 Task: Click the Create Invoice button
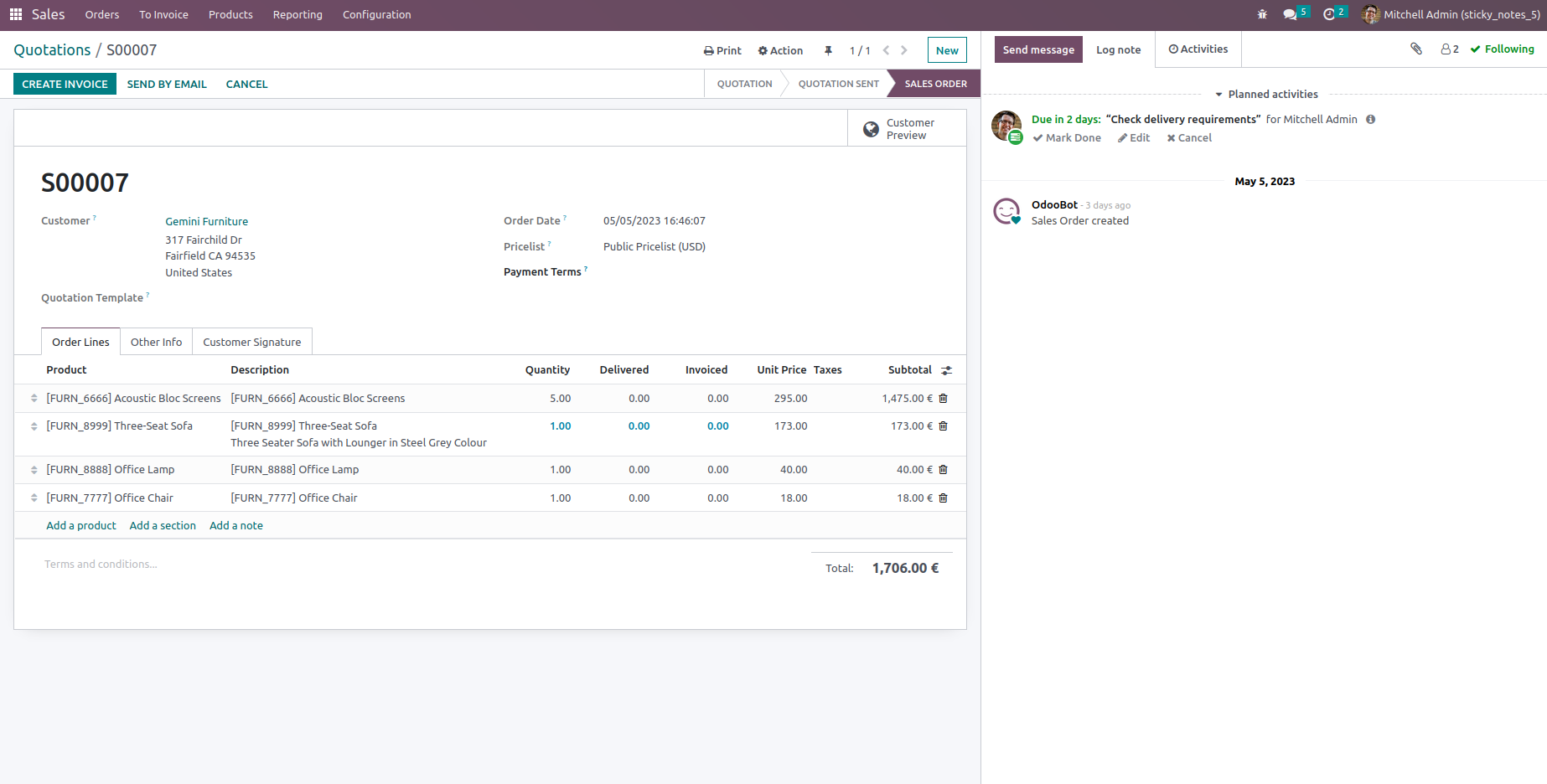pos(65,84)
